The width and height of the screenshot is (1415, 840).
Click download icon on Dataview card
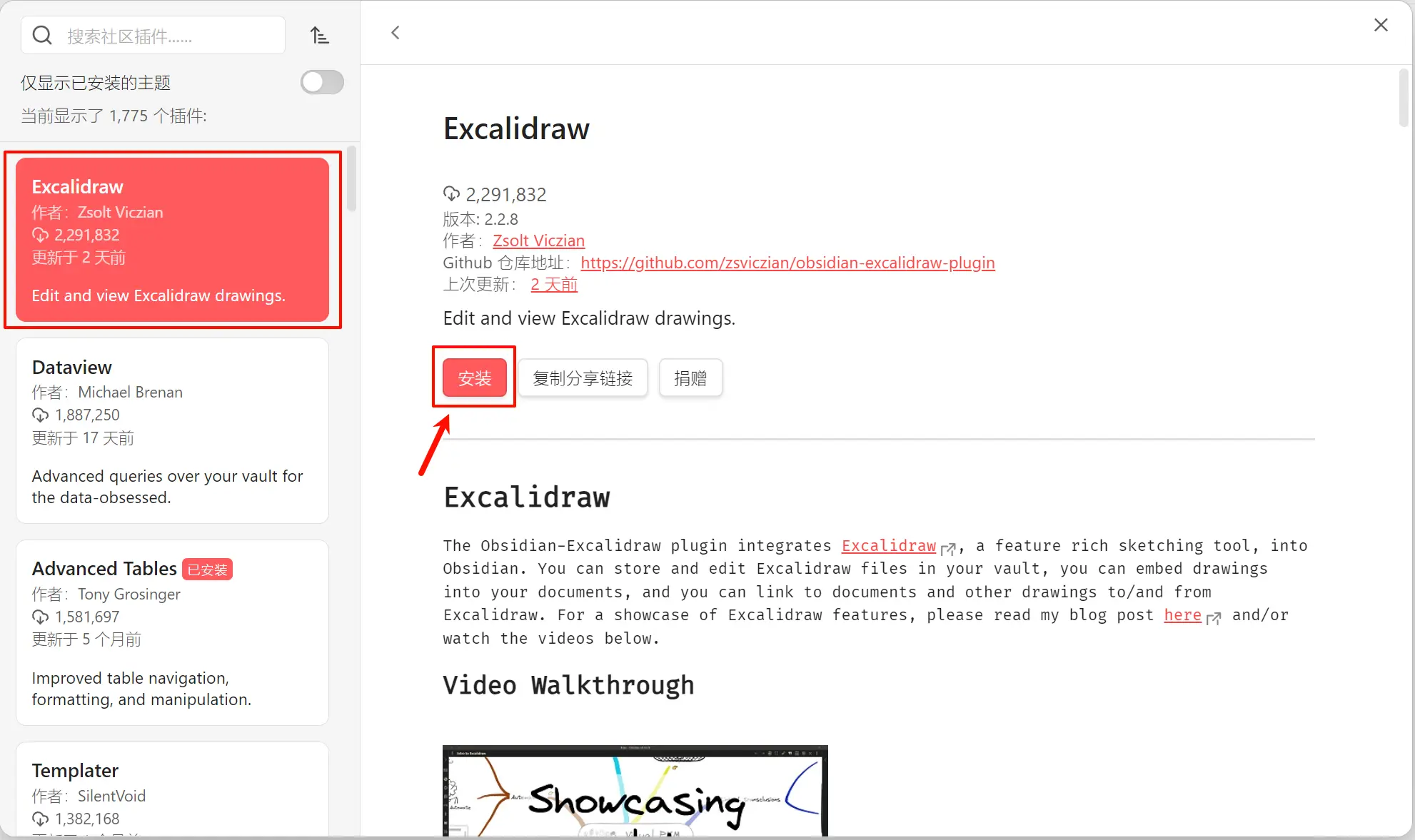[41, 415]
